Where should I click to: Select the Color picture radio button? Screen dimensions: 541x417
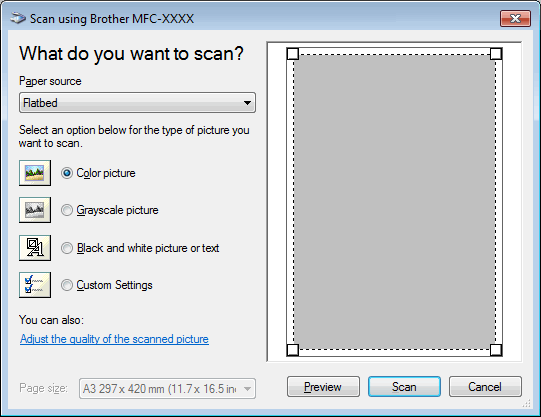point(67,173)
